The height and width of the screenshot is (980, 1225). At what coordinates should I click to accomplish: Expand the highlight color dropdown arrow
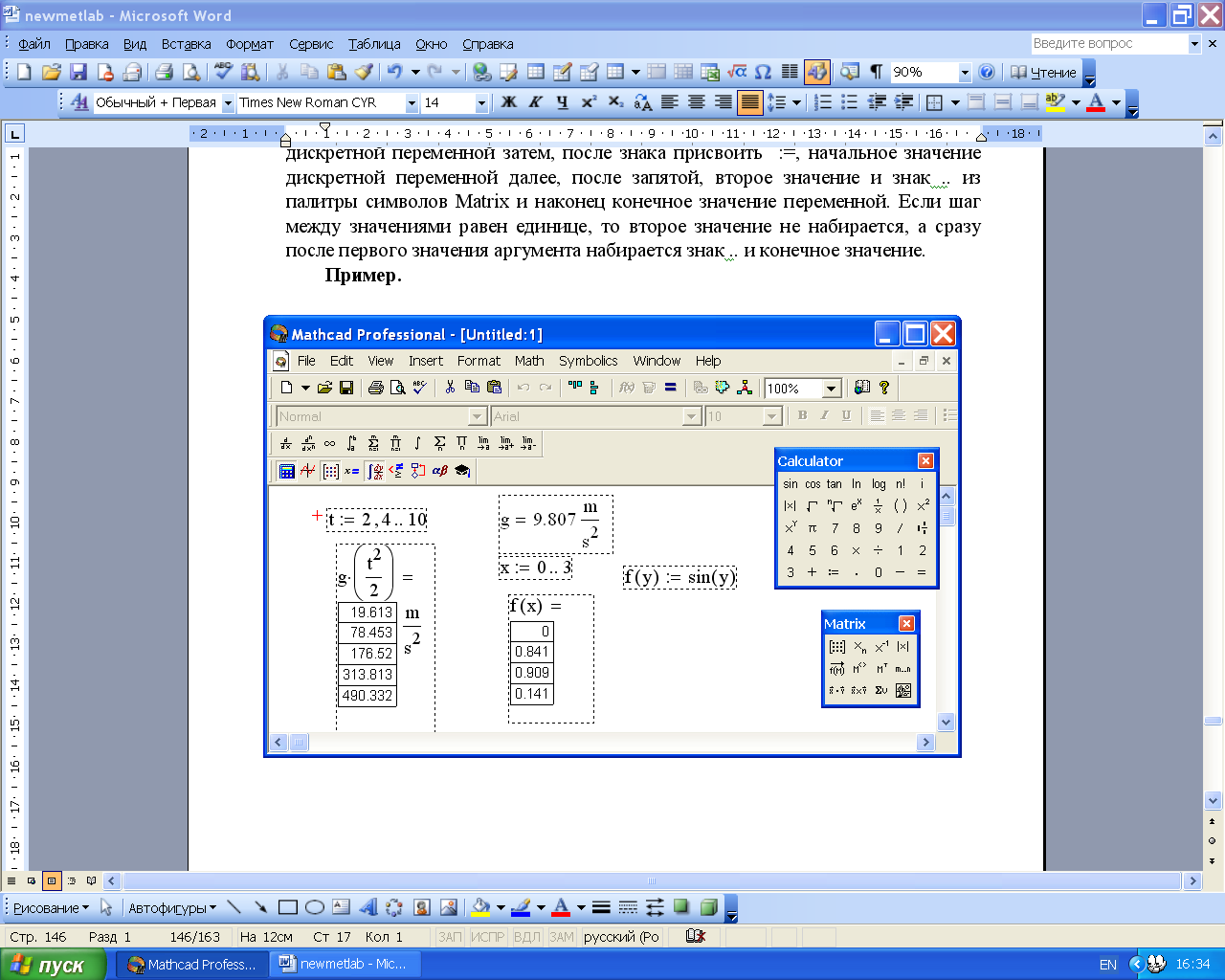[x=1076, y=102]
